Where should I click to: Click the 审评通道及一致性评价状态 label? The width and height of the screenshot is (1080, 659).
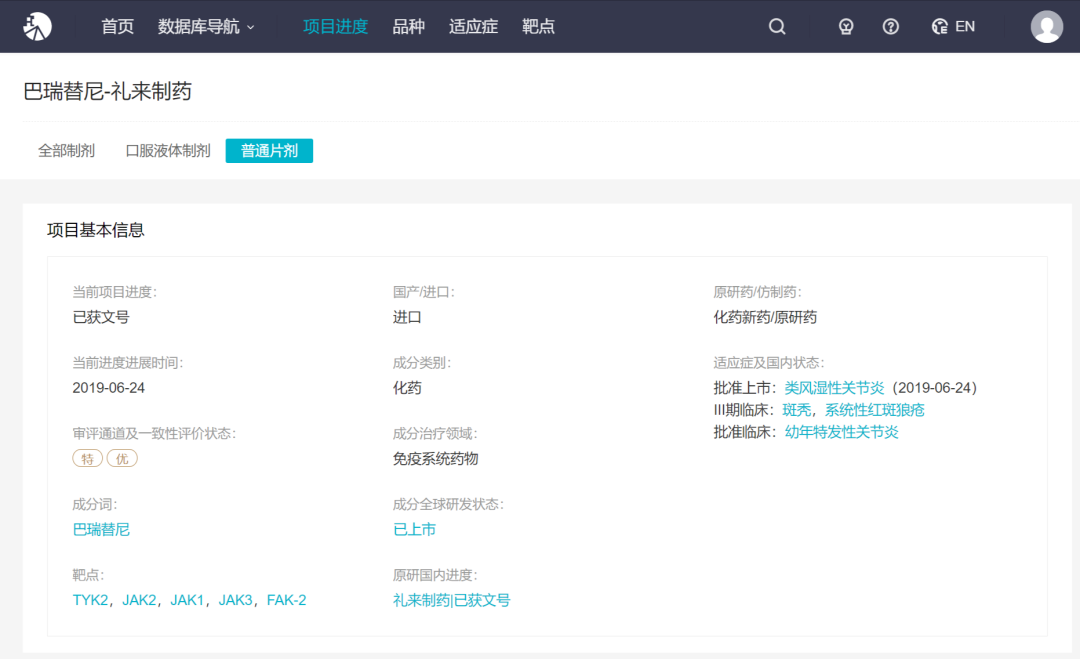pyautogui.click(x=154, y=434)
